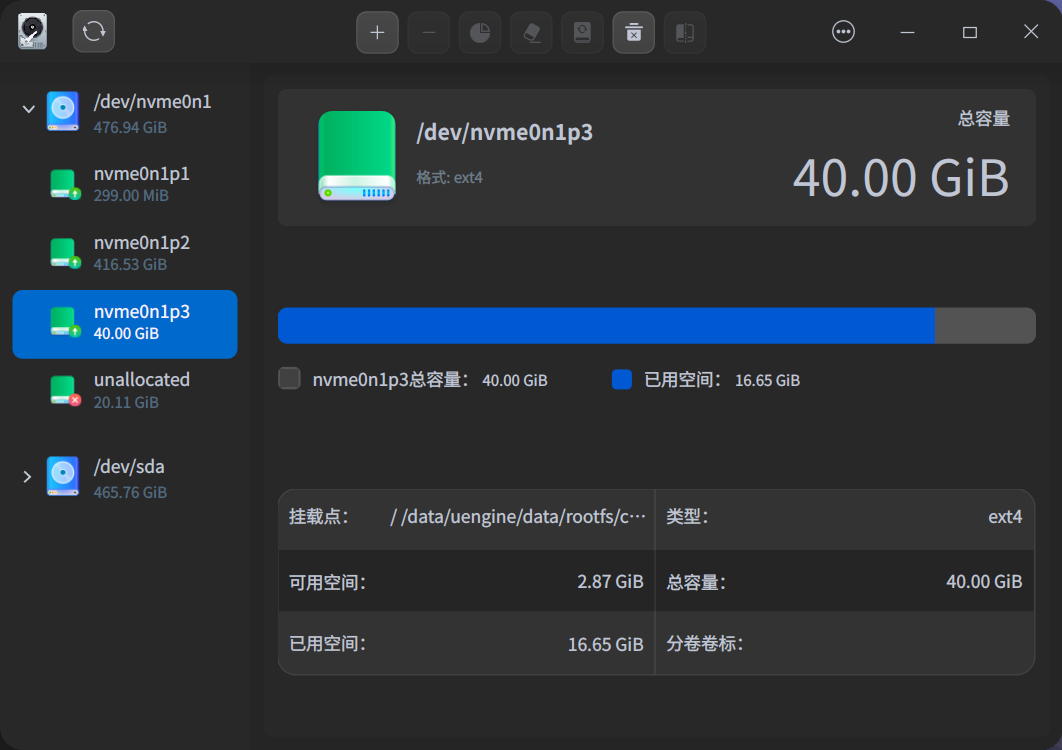The width and height of the screenshot is (1062, 750).
Task: Select the nvme0n1p2 partition
Action: 124,252
